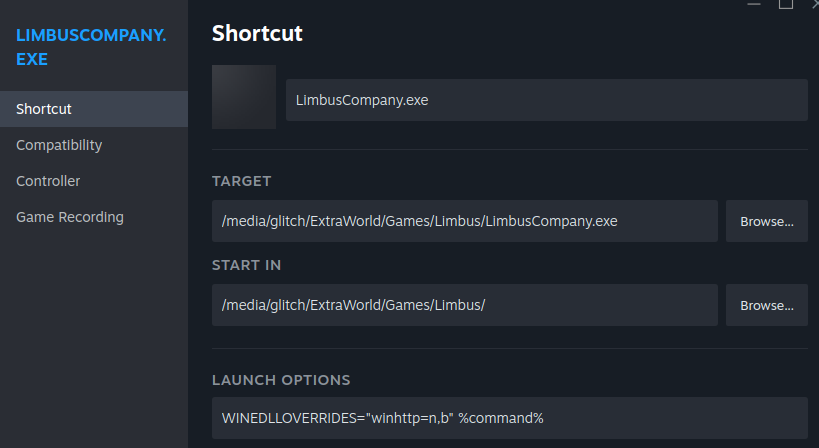The height and width of the screenshot is (448, 819).
Task: Edit the Launch Options text field
Action: tap(510, 418)
